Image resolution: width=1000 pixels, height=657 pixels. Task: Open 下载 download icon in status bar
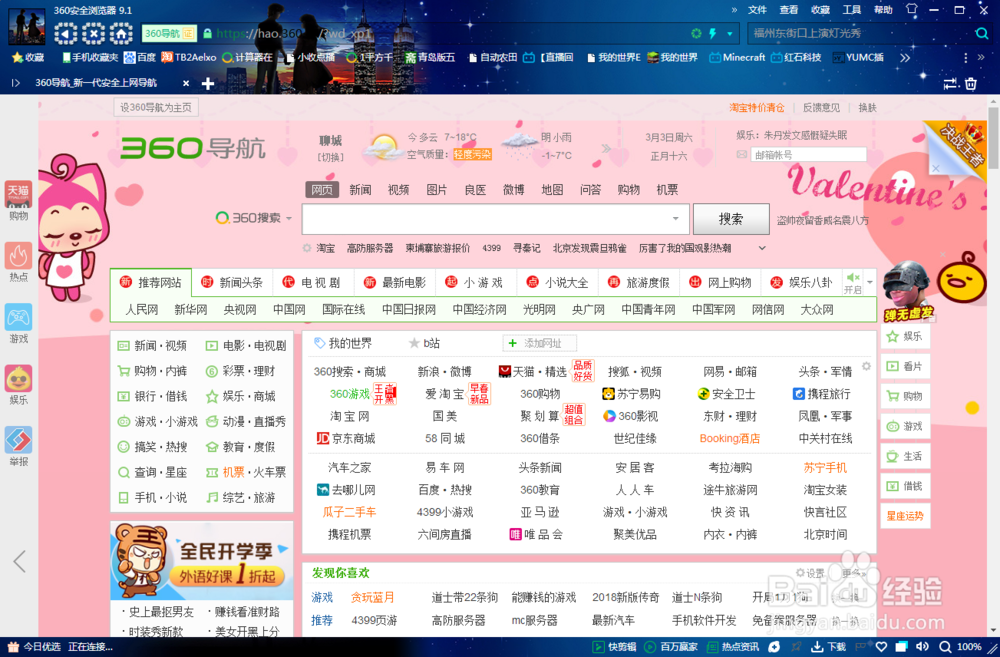(828, 647)
